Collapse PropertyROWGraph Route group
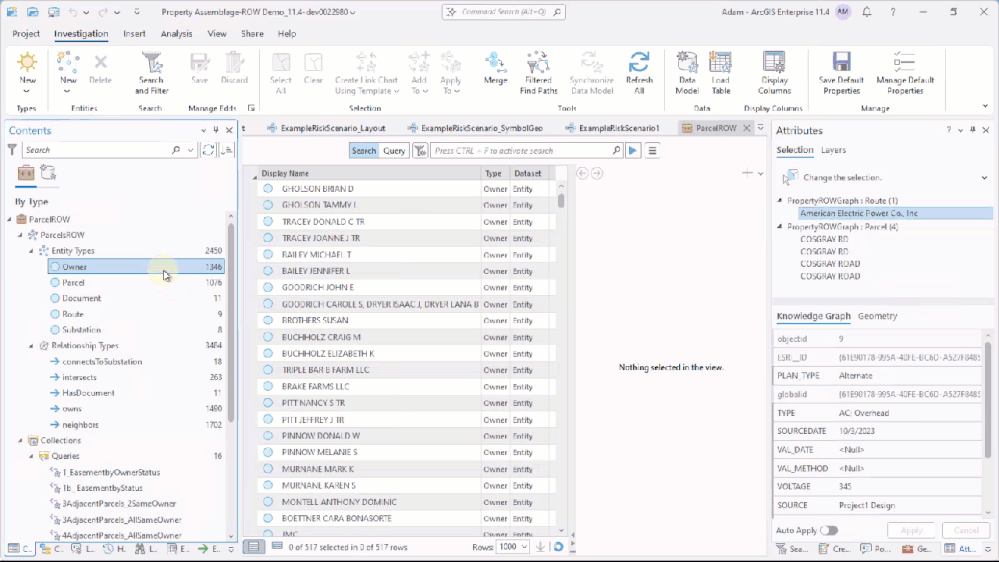The image size is (999, 562). 780,201
